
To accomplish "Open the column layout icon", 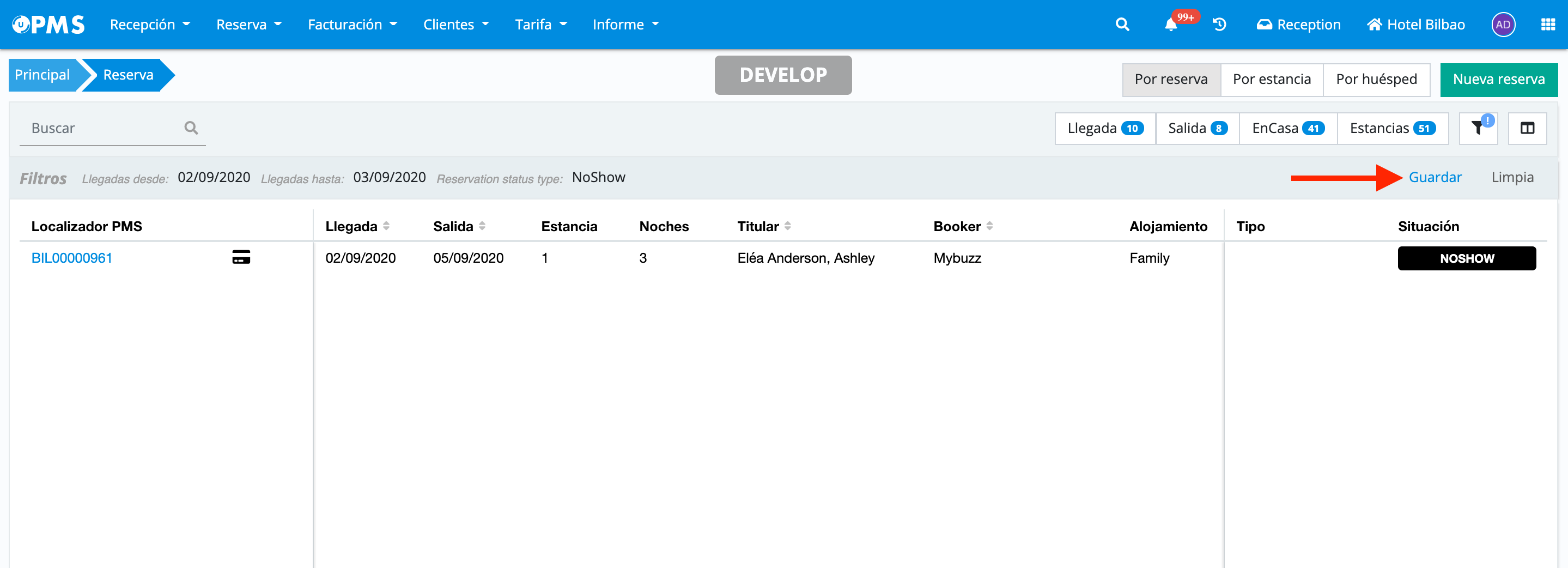I will pos(1527,128).
